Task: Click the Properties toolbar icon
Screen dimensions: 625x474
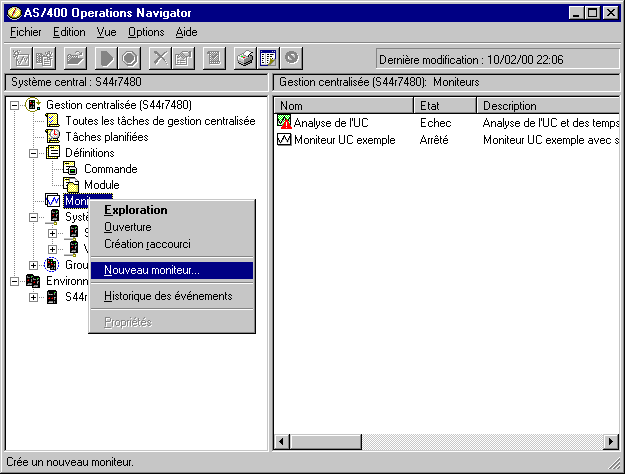Action: coord(183,59)
